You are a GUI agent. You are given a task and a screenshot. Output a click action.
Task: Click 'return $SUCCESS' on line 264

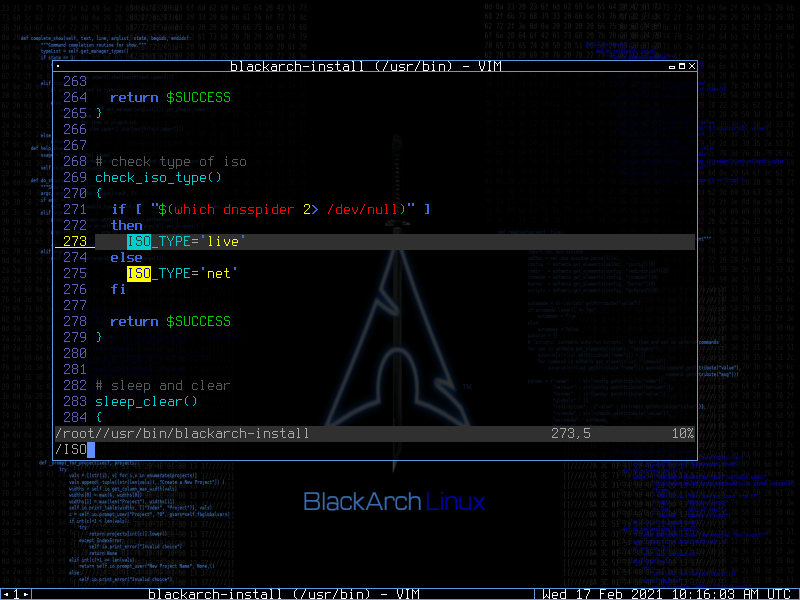(170, 97)
